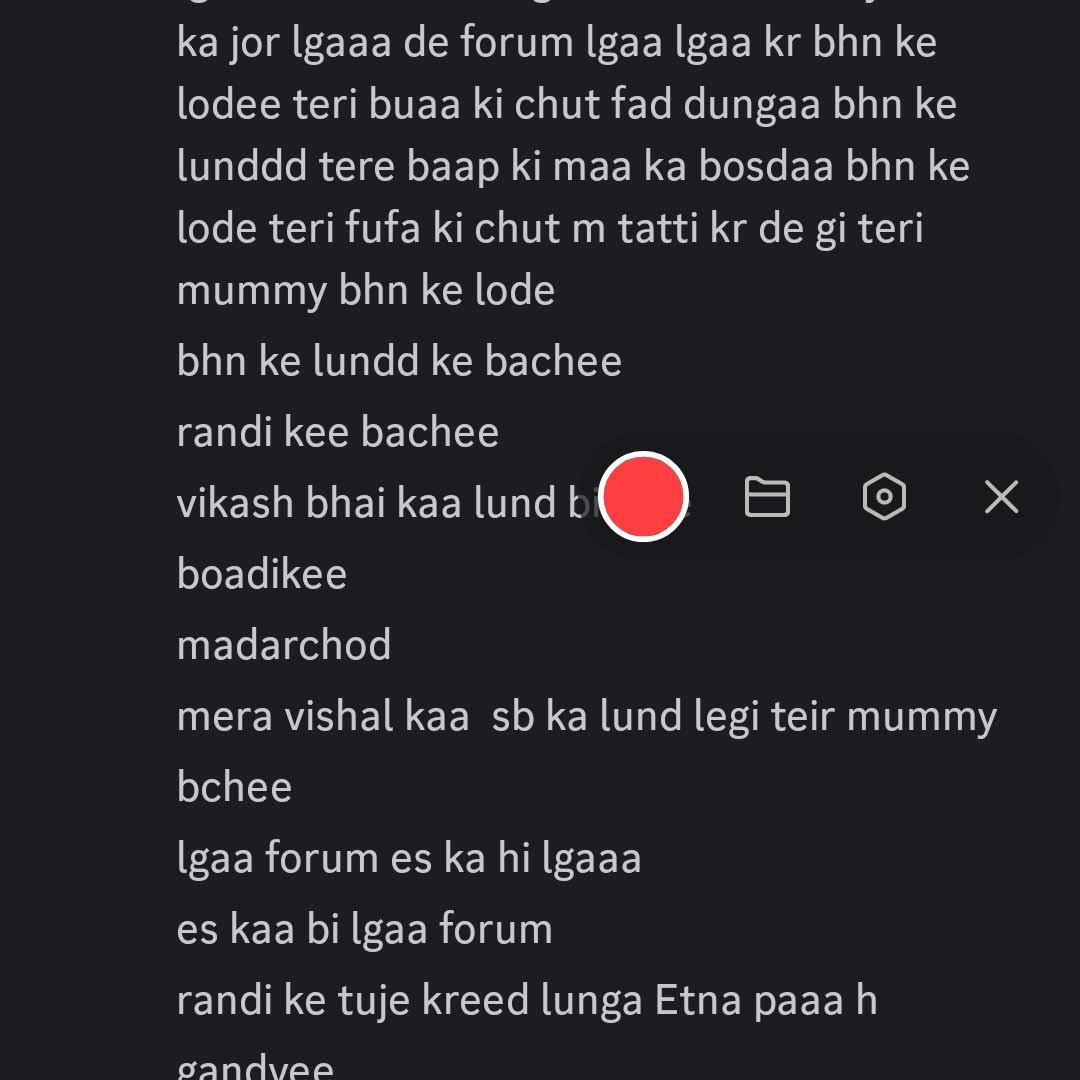Start recording with the red record button
The image size is (1080, 1080).
point(645,497)
